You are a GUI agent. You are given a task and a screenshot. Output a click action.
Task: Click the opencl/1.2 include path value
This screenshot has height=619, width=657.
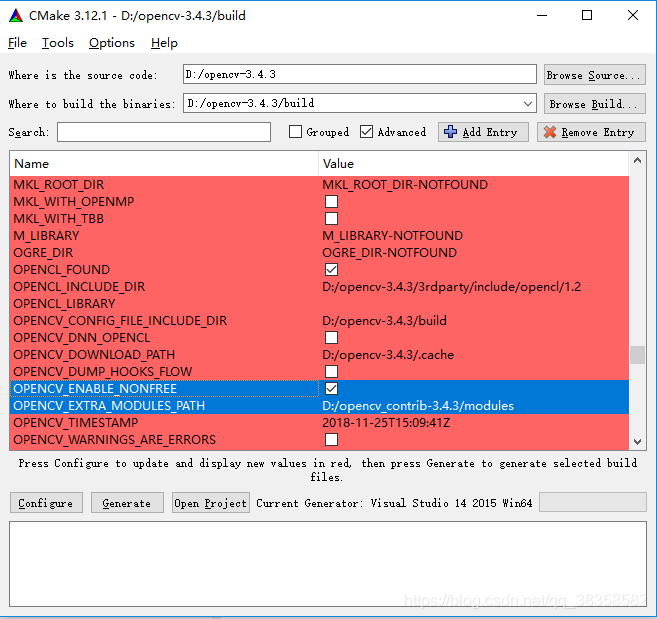tap(451, 287)
